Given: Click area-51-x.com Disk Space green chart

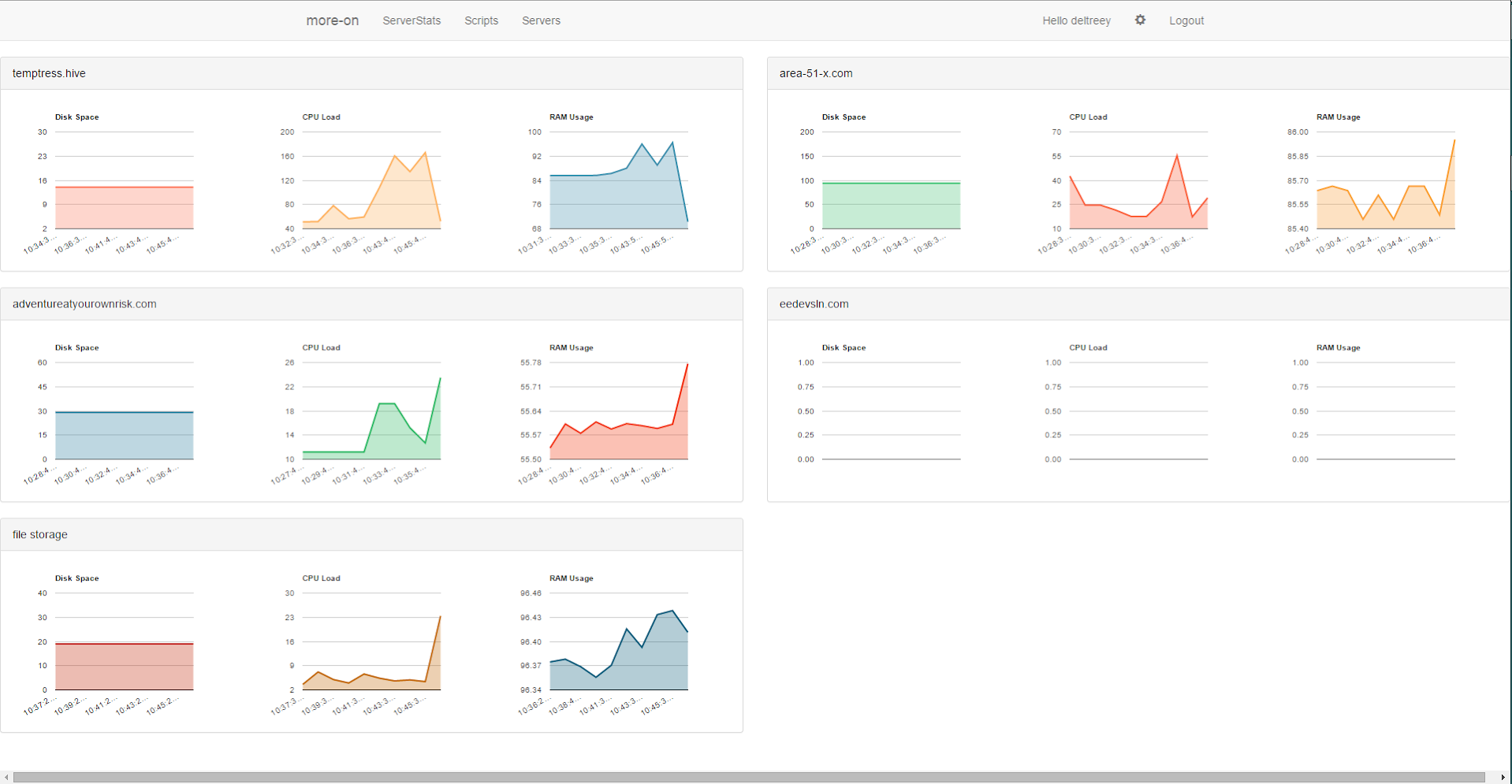Looking at the screenshot, I should click(892, 180).
